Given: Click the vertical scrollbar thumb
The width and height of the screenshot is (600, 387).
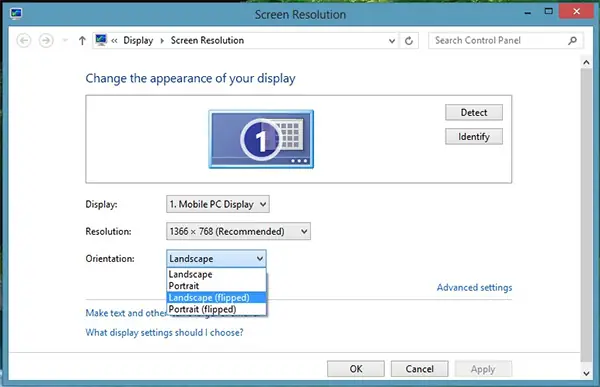Looking at the screenshot, I should pyautogui.click(x=586, y=214).
